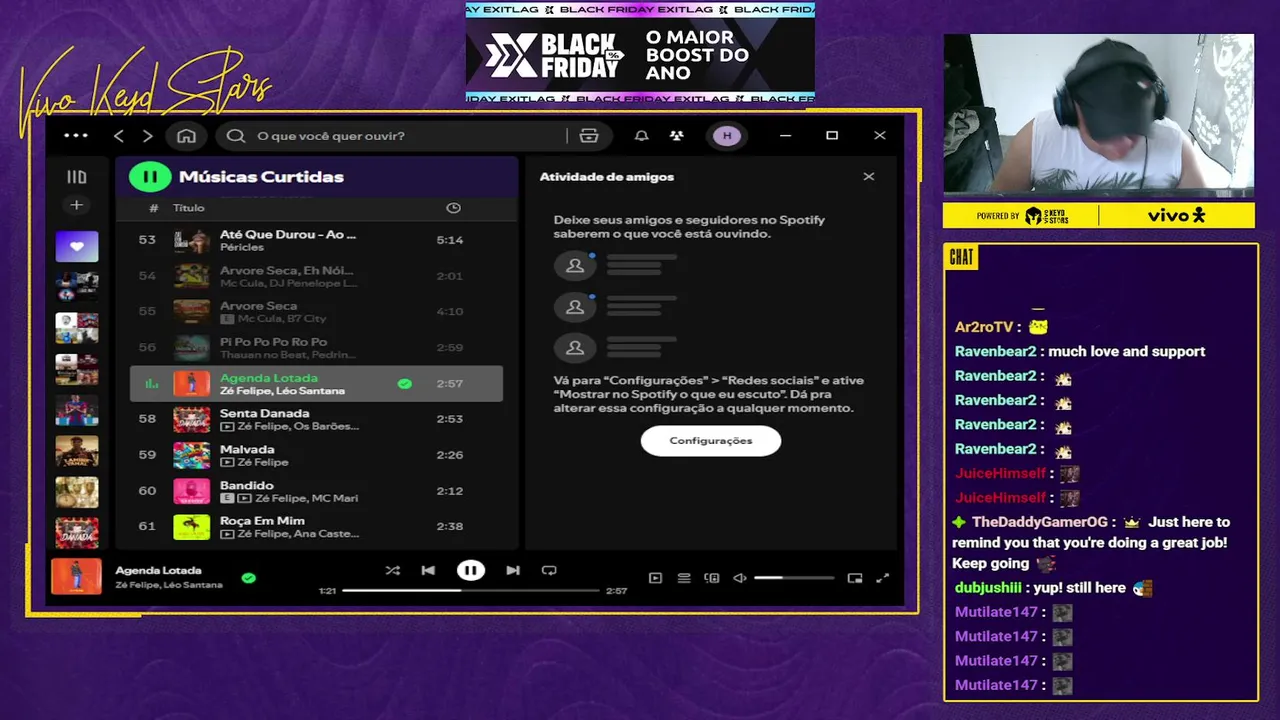Screen dimensions: 1280x720
Task: Click the webcam feed overlay
Action: coord(1099,115)
